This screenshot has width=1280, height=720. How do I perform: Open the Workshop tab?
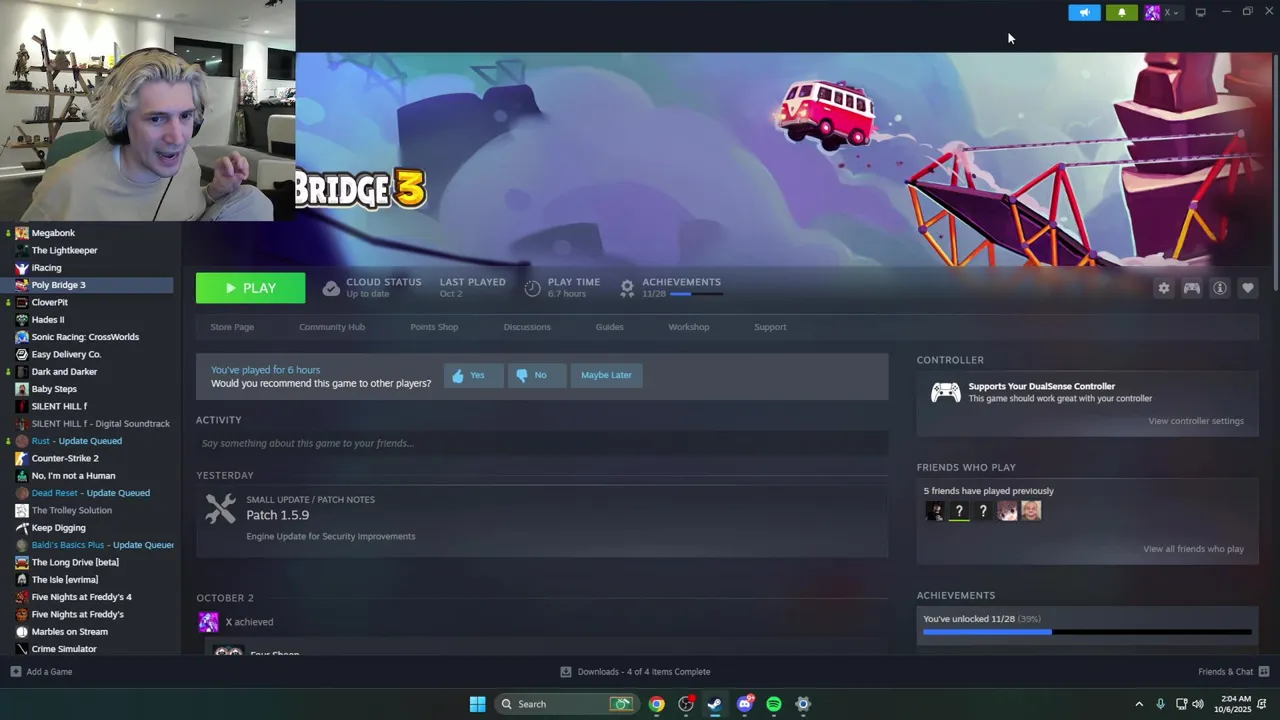689,327
